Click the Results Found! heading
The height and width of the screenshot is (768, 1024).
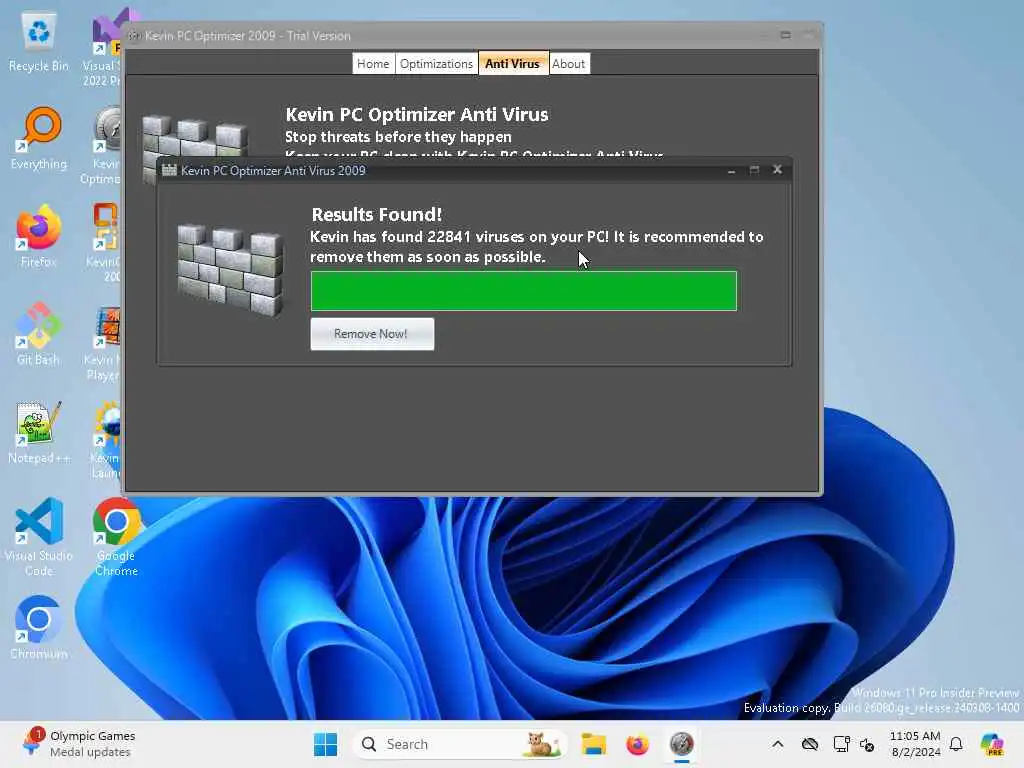(x=377, y=214)
